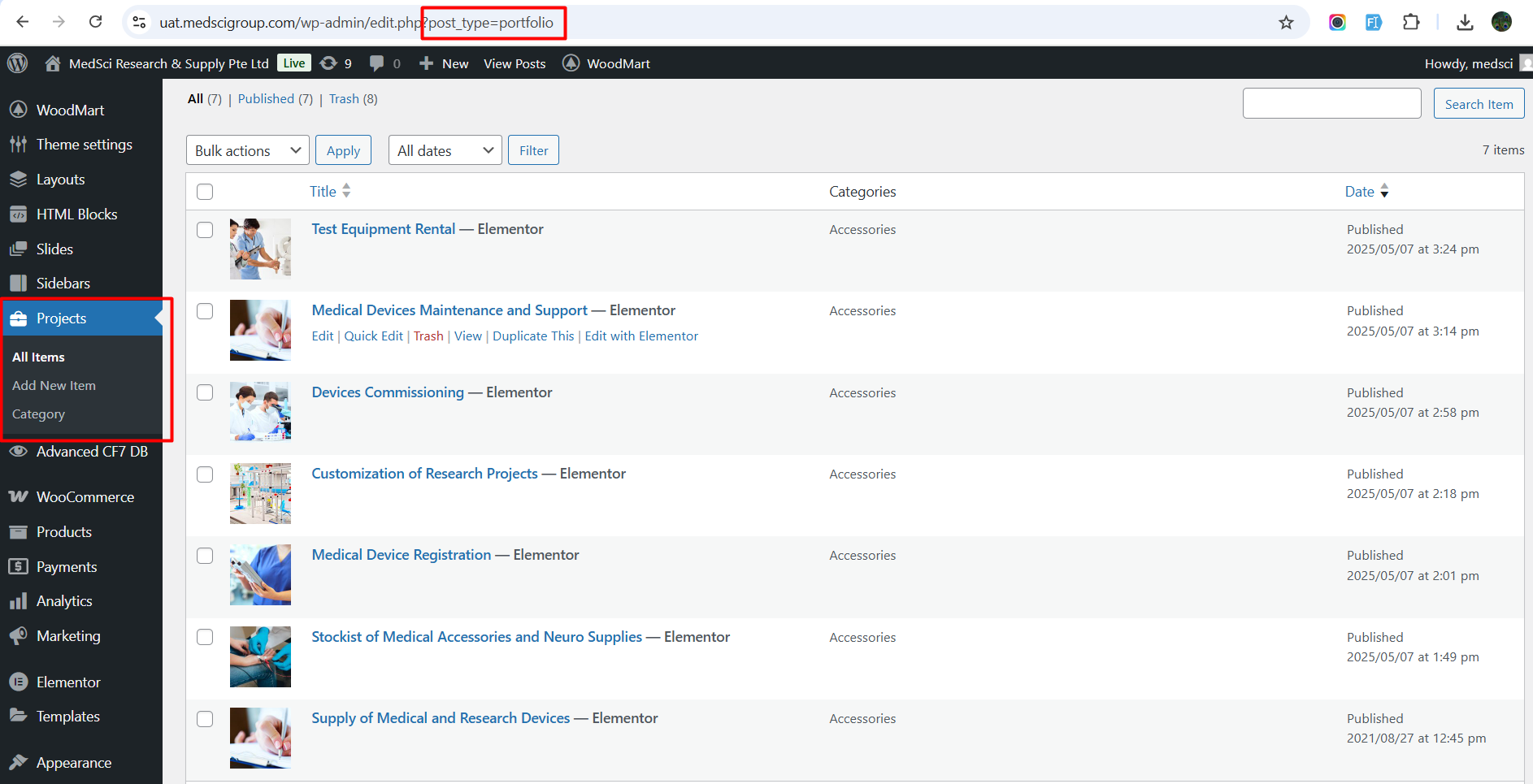1533x784 pixels.
Task: Click the Apply bulk action button
Action: (x=343, y=150)
